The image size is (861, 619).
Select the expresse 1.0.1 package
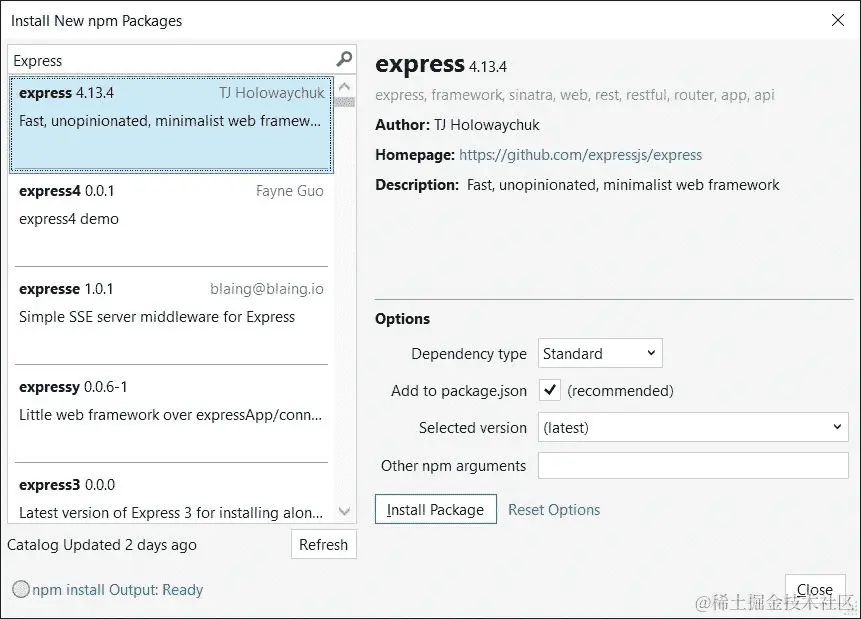(170, 300)
